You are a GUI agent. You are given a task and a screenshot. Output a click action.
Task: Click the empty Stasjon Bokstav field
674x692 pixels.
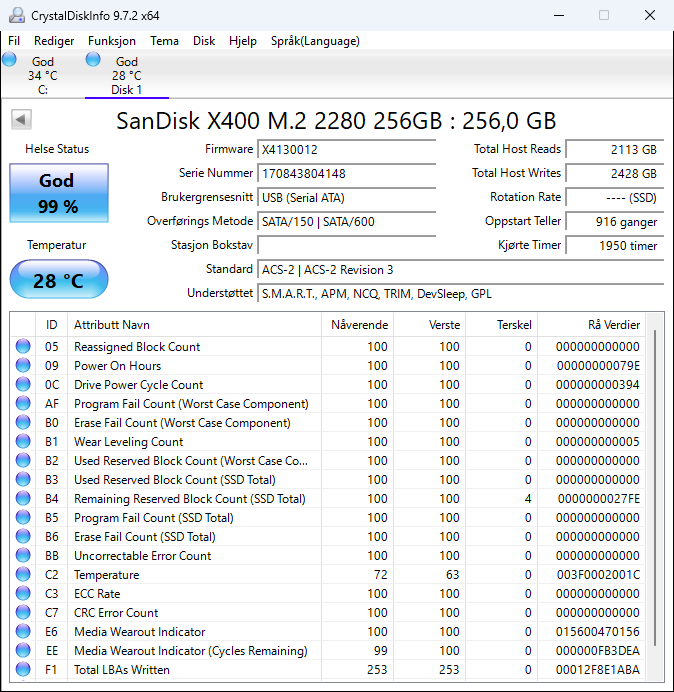click(347, 245)
